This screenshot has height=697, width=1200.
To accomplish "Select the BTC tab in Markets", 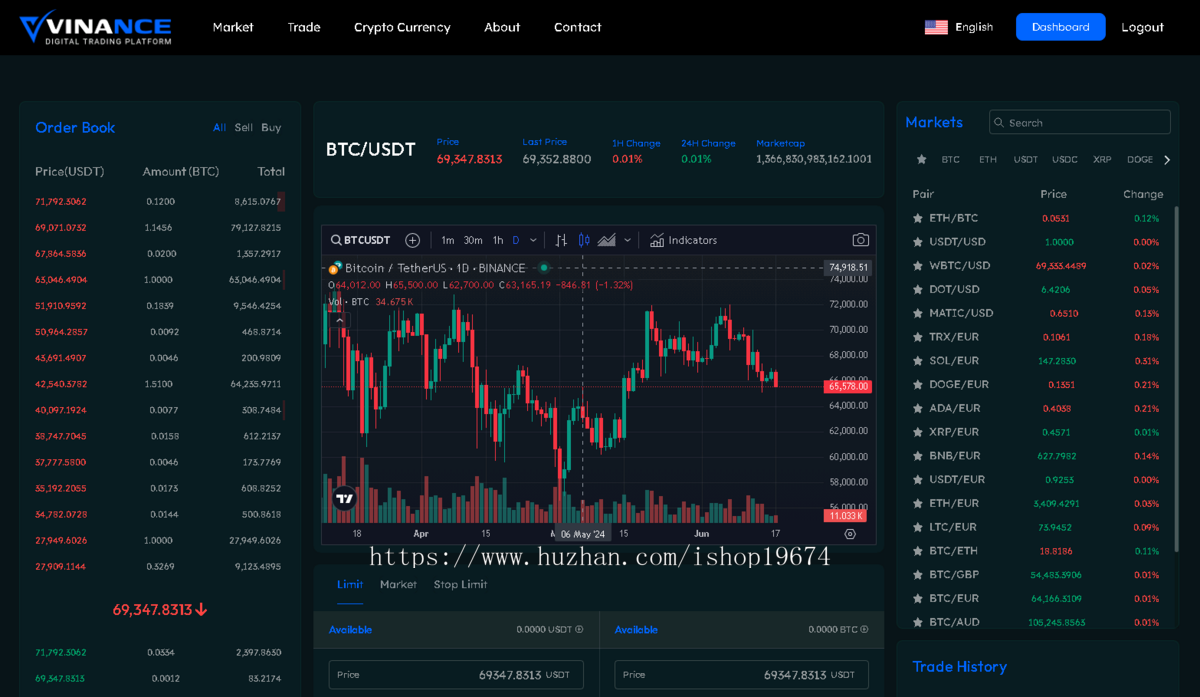I will pyautogui.click(x=951, y=160).
